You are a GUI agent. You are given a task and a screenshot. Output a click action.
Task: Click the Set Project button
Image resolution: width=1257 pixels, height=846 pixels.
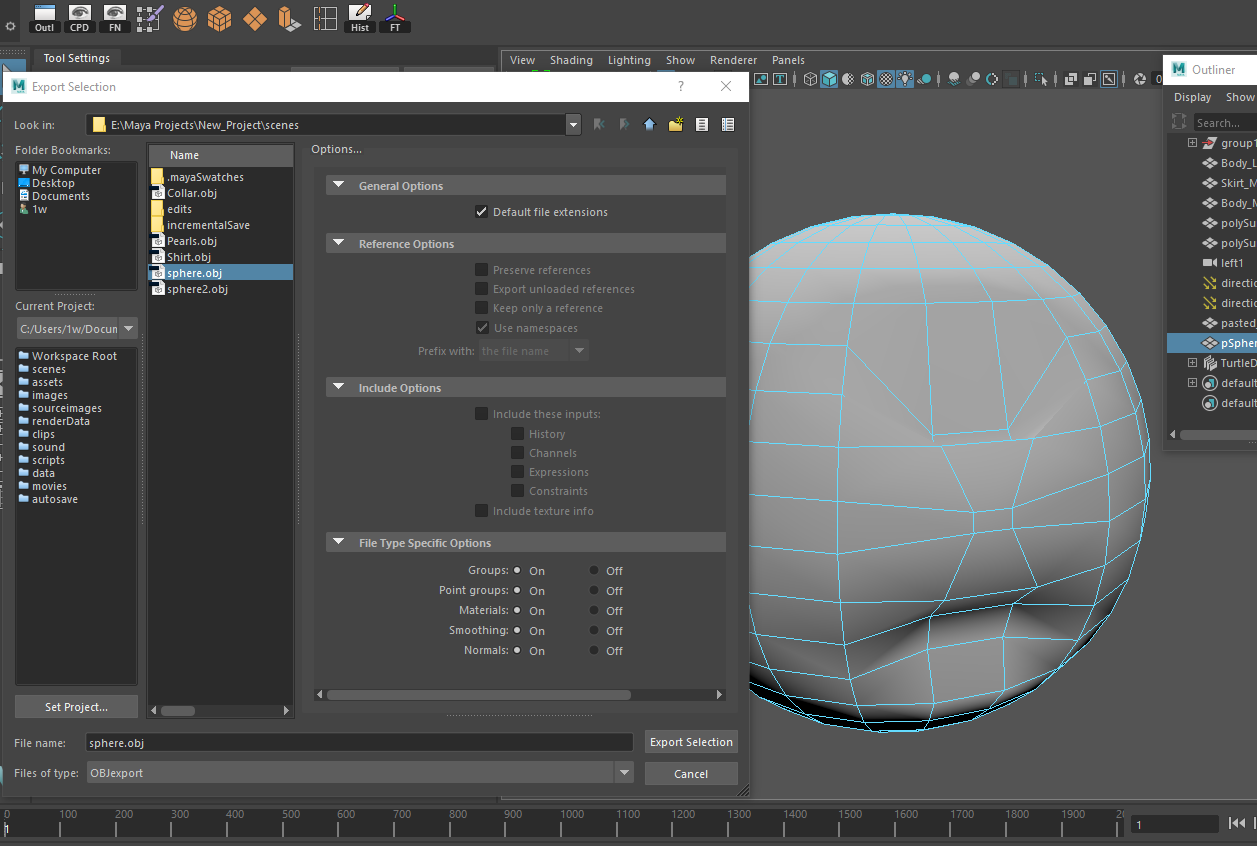76,706
